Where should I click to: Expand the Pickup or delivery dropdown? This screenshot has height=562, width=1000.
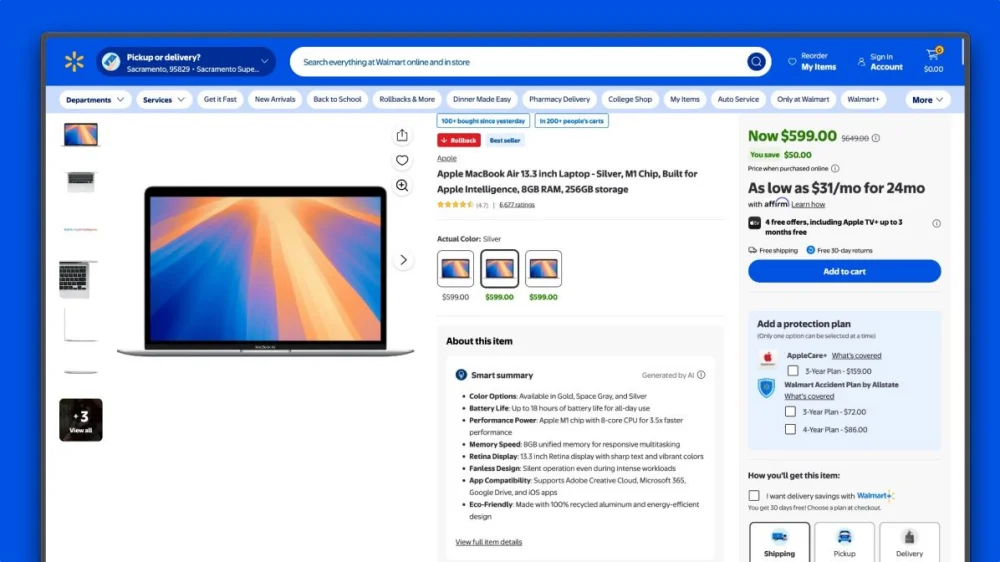tap(265, 62)
